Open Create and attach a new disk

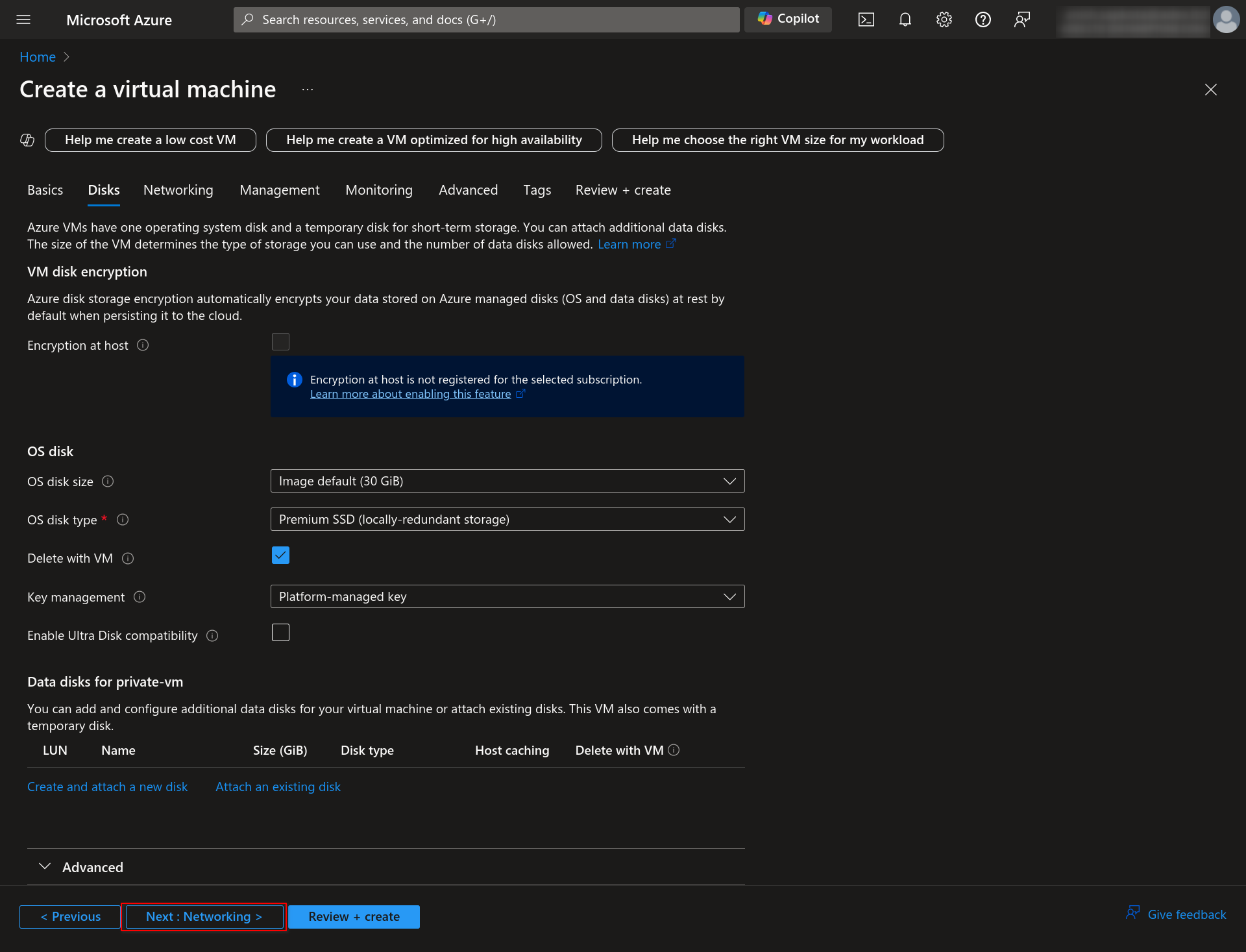point(107,786)
